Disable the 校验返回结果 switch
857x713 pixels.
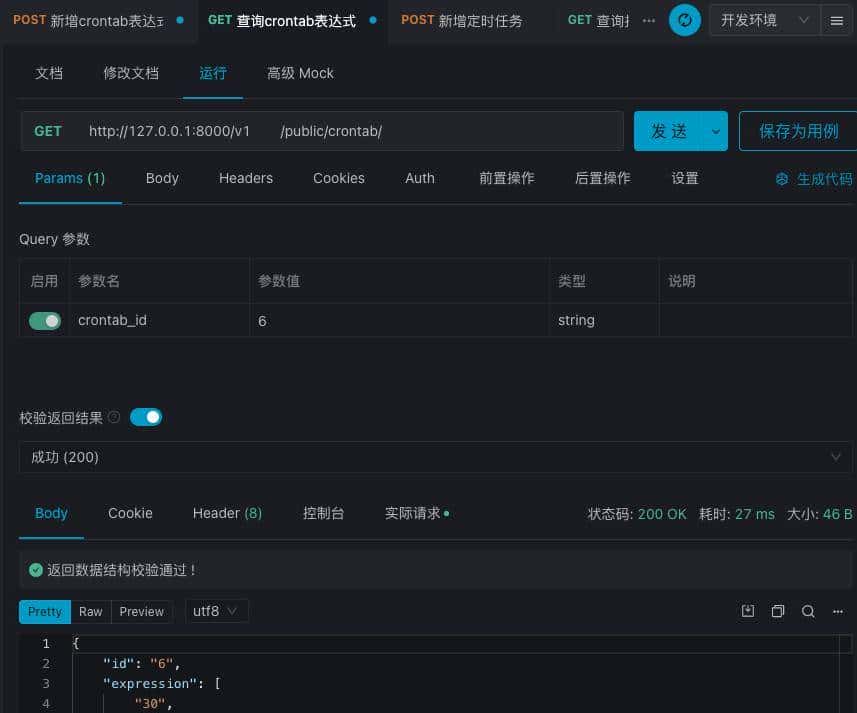[146, 417]
